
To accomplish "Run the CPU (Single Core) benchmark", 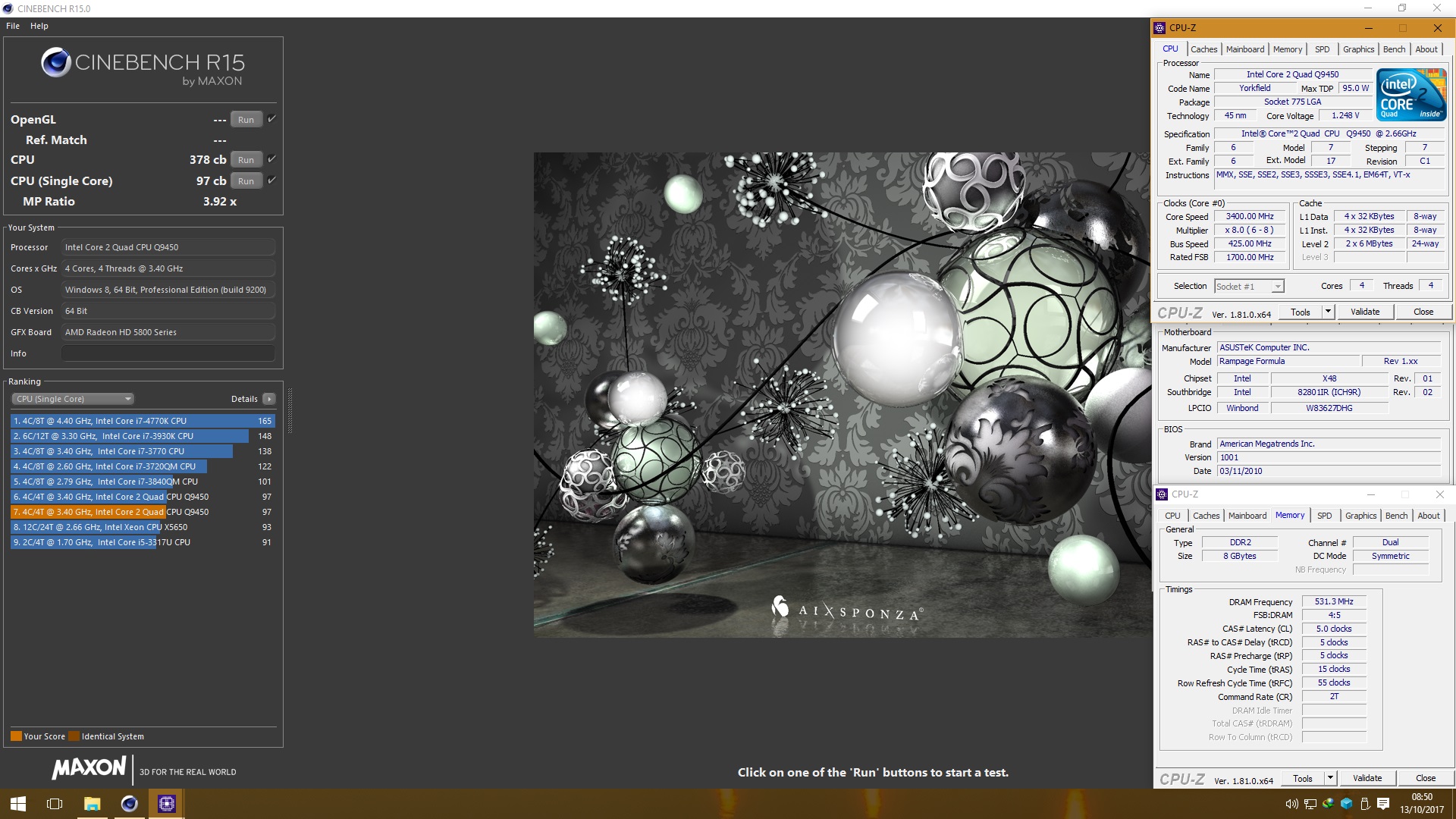I will (x=246, y=181).
